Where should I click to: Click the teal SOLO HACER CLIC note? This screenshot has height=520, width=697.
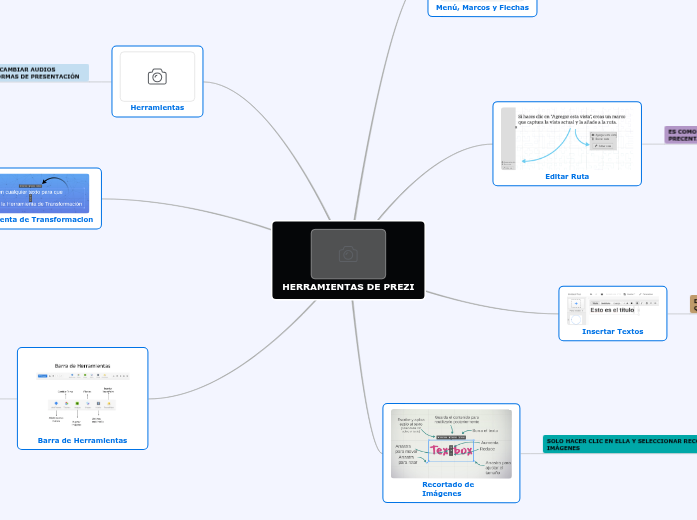point(620,444)
